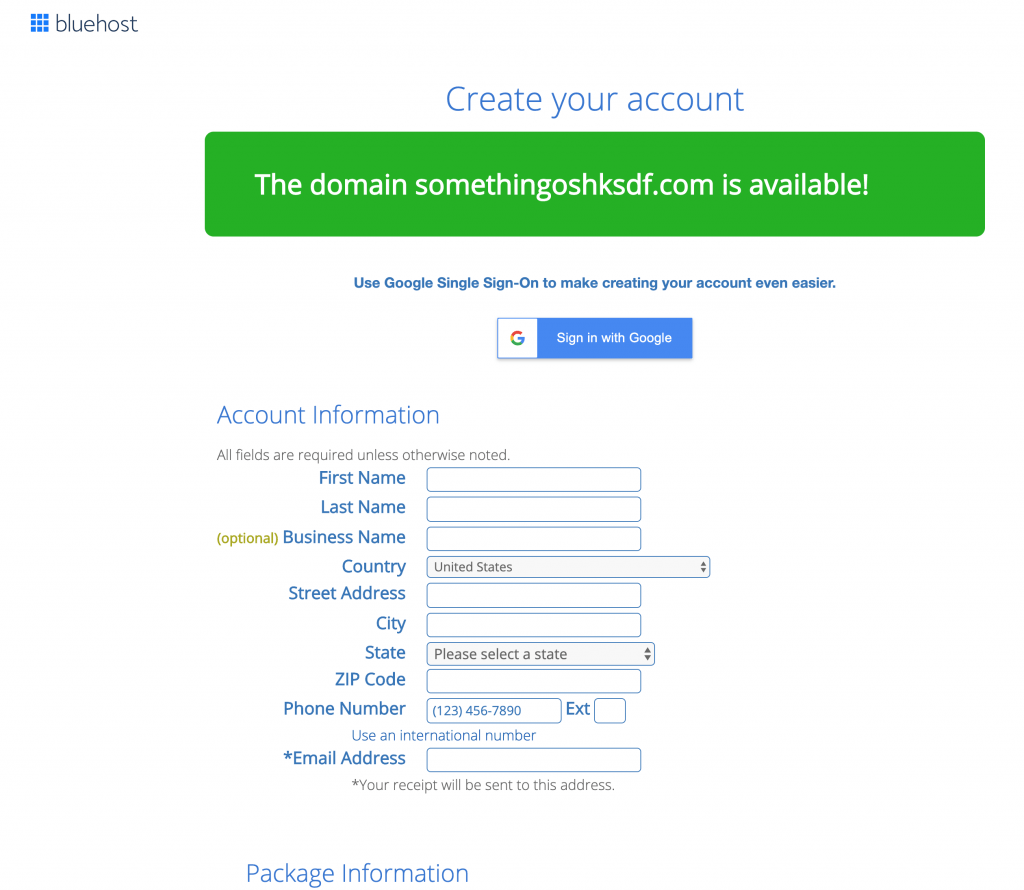
Task: Click the Account Information heading
Action: coord(328,415)
